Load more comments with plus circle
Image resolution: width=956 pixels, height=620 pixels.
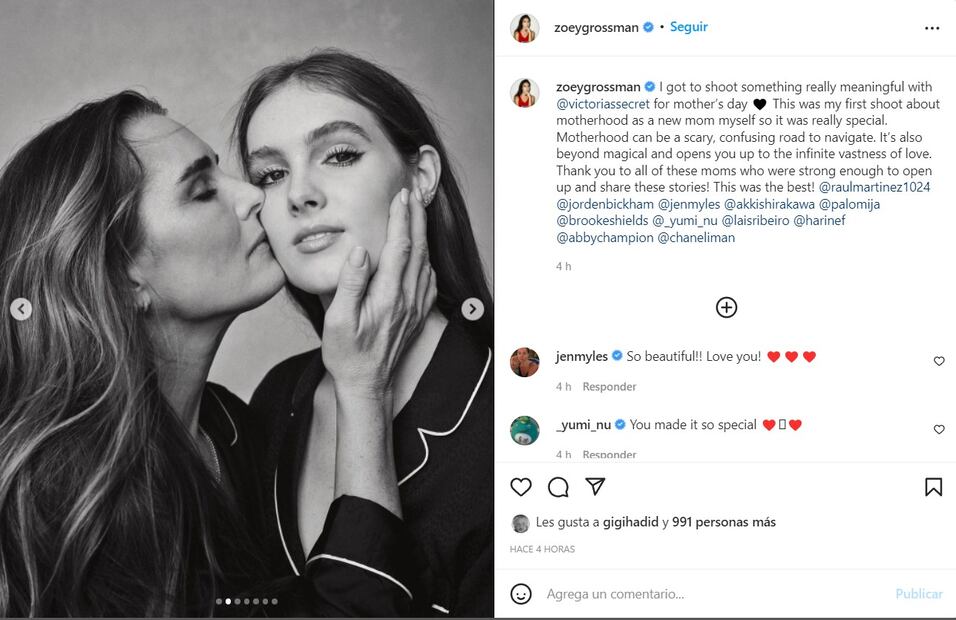[726, 308]
